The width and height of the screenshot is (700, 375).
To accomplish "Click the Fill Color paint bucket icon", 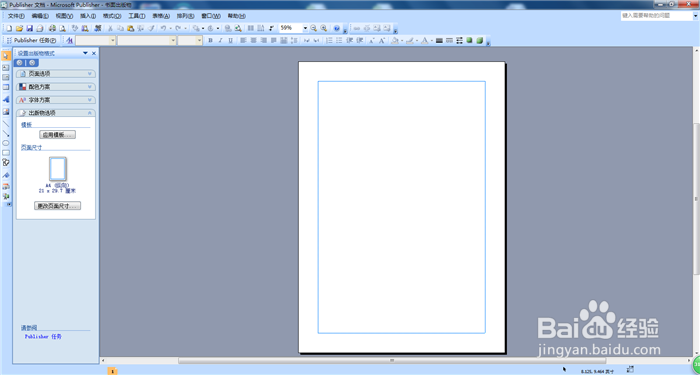I will pyautogui.click(x=395, y=41).
